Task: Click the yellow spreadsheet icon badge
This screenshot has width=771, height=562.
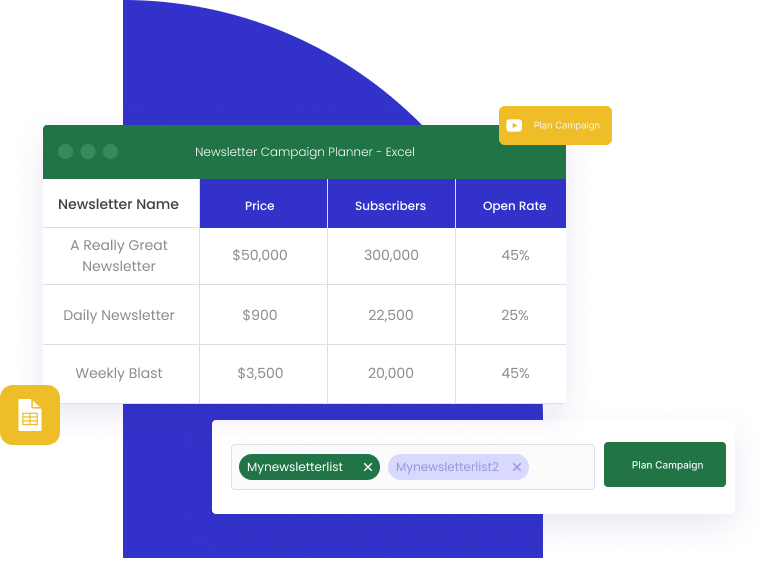Action: click(x=30, y=415)
